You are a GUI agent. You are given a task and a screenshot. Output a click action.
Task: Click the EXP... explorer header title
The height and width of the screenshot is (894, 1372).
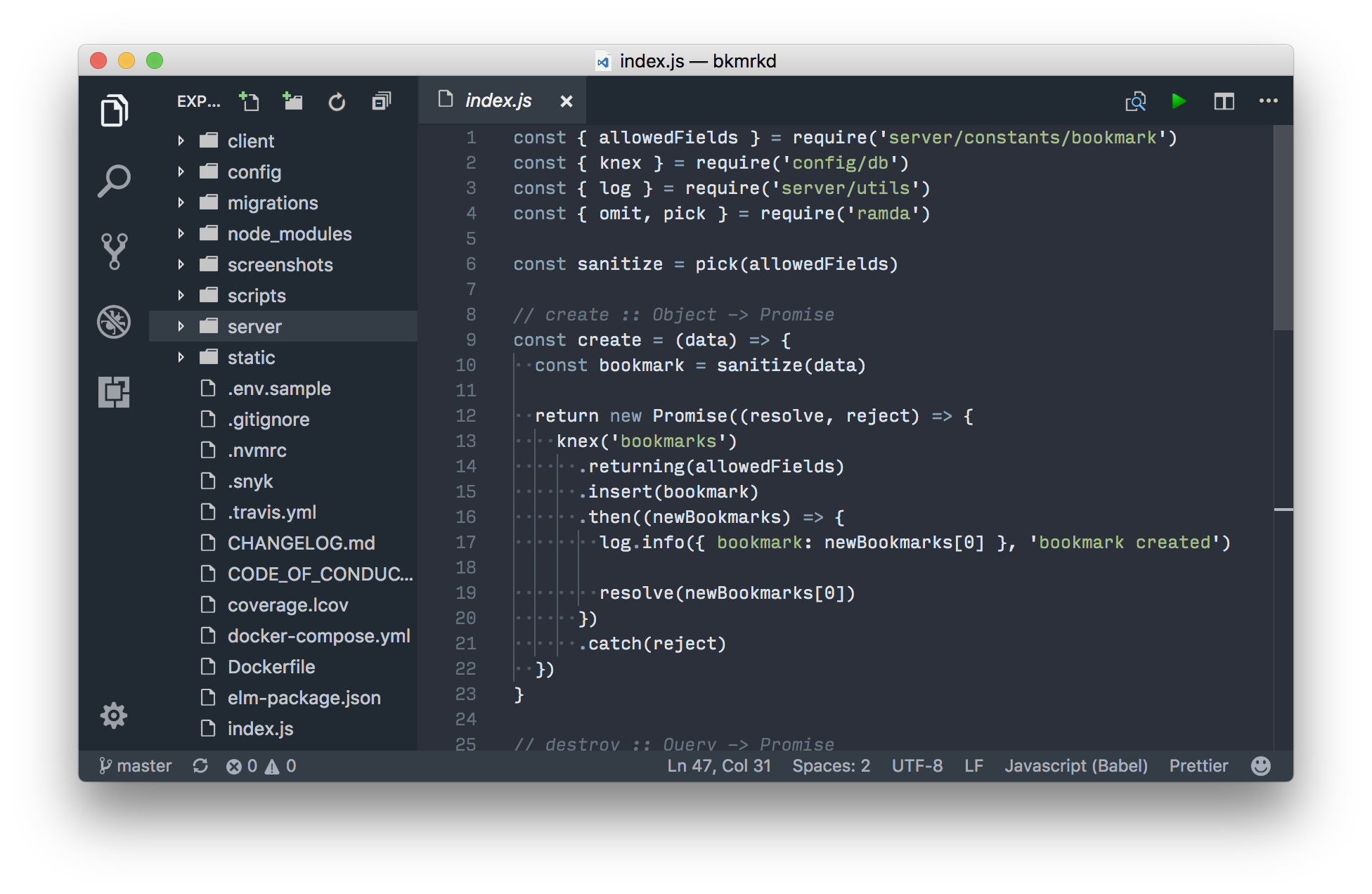tap(199, 101)
